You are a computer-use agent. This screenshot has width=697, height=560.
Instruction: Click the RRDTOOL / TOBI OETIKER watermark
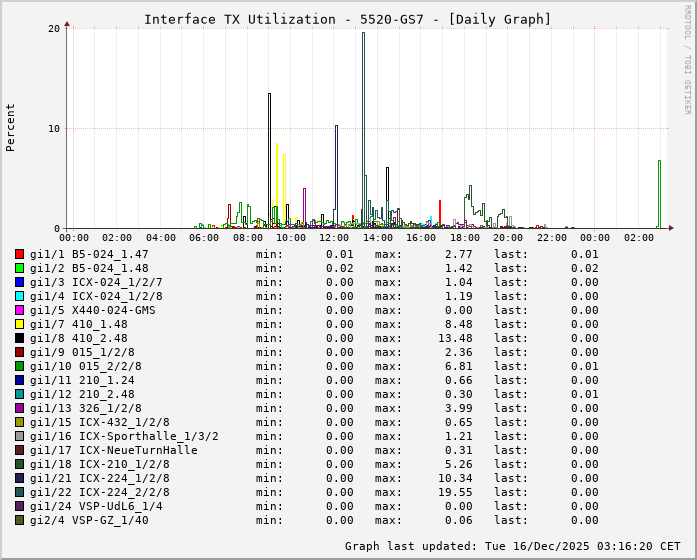pos(687,59)
